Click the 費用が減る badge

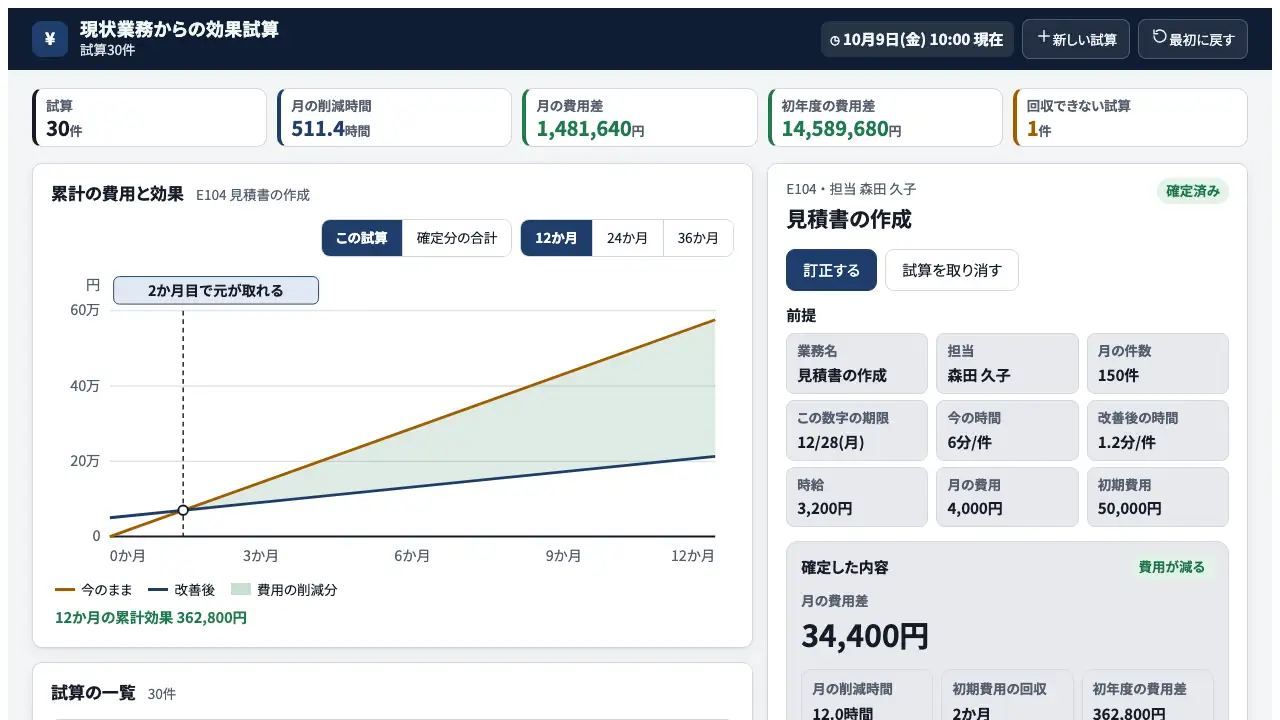(x=1172, y=567)
